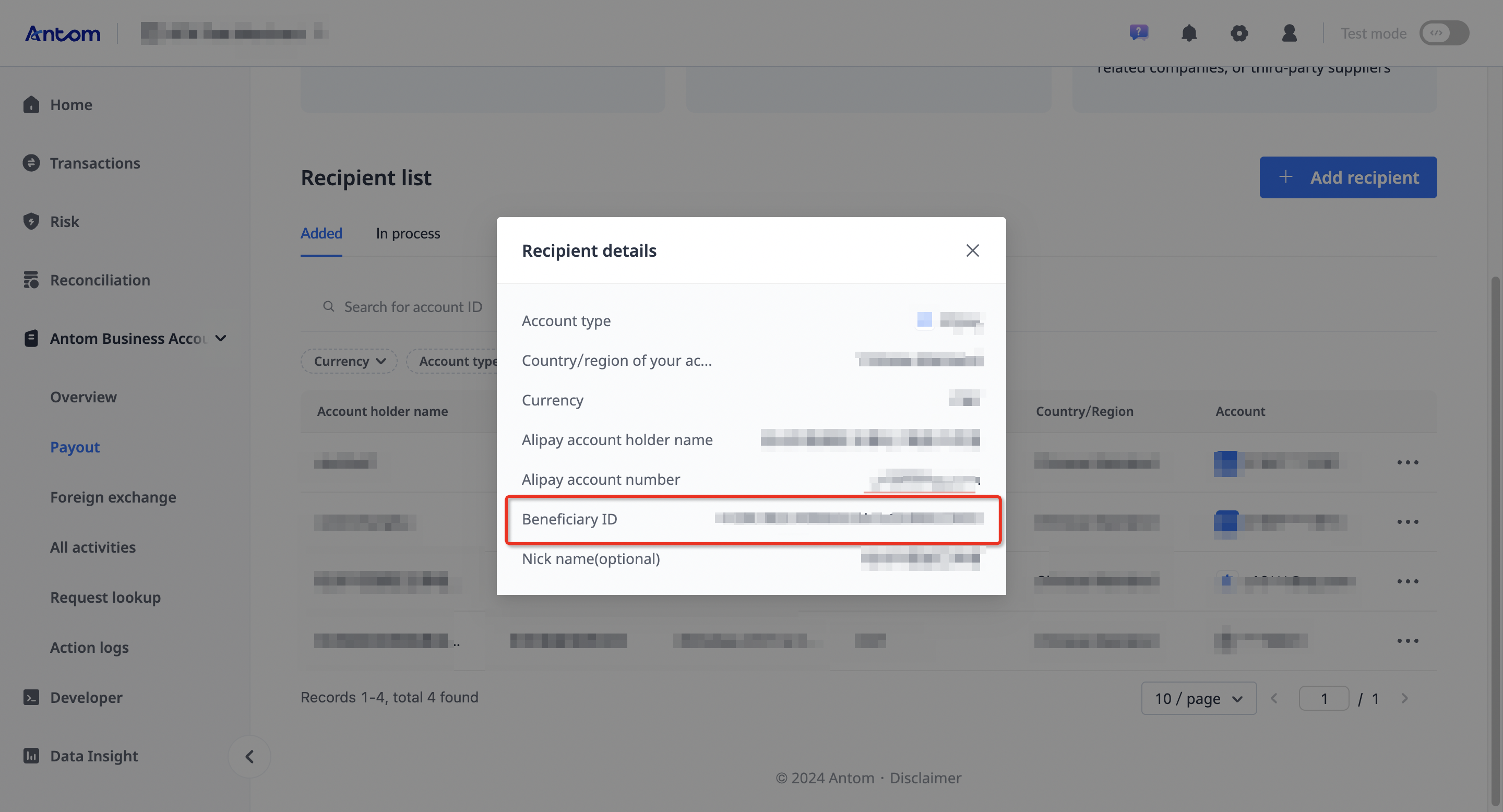
Task: Open the settings gear icon
Action: pos(1239,33)
